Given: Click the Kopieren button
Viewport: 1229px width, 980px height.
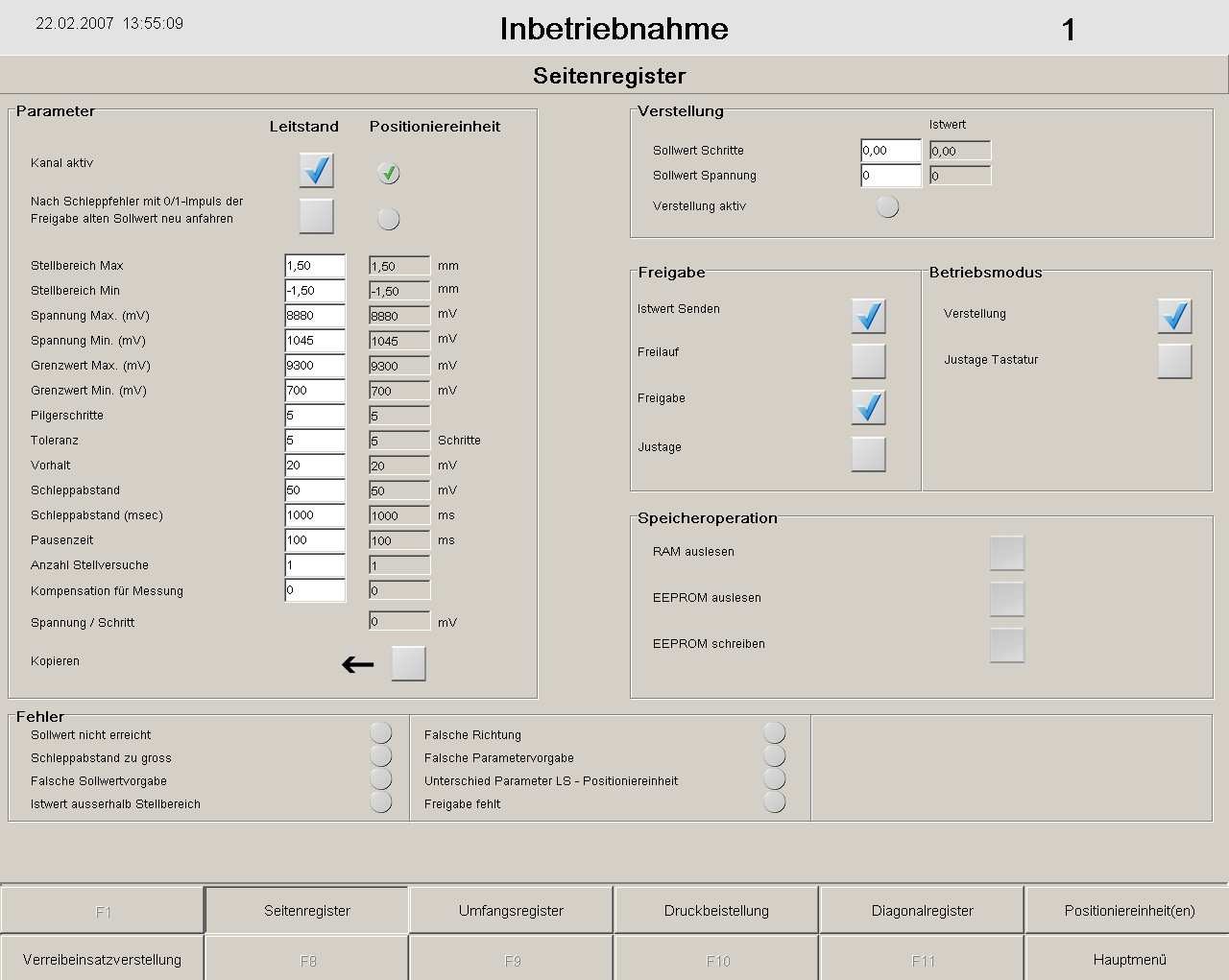Looking at the screenshot, I should pos(408,663).
